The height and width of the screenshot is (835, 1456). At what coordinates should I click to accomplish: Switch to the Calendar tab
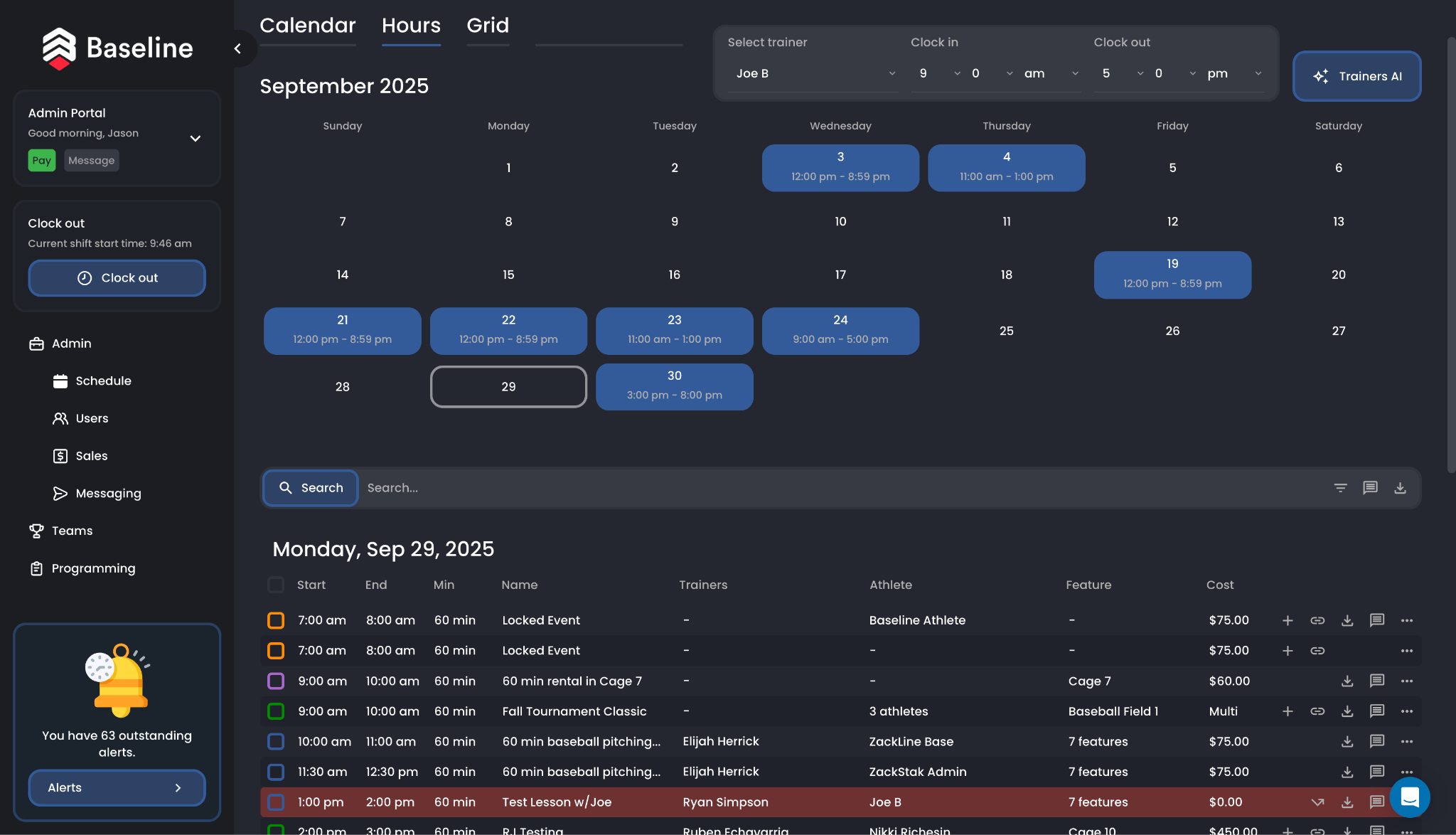click(307, 26)
